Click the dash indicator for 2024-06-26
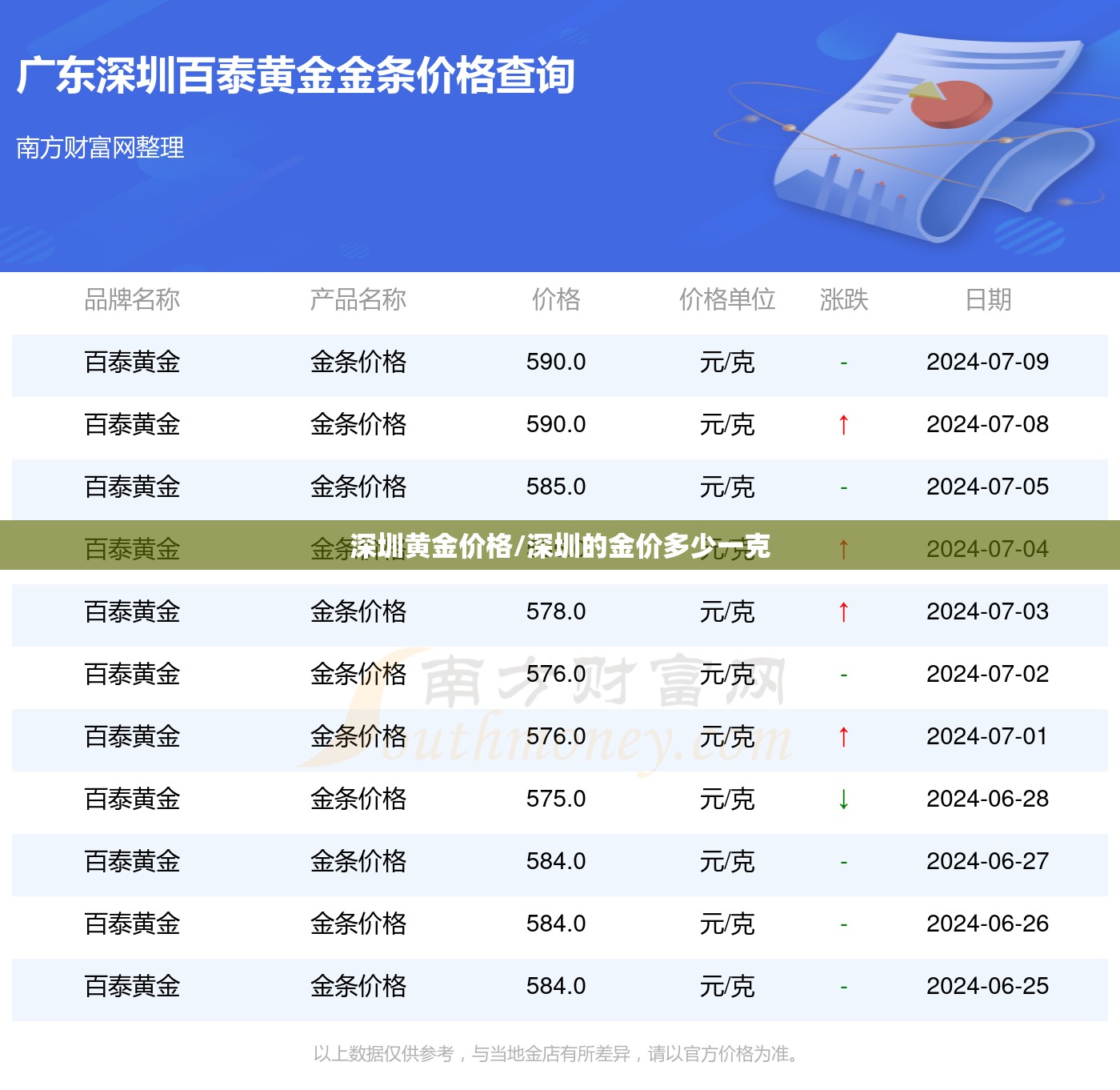This screenshot has width=1120, height=1090. (x=843, y=924)
